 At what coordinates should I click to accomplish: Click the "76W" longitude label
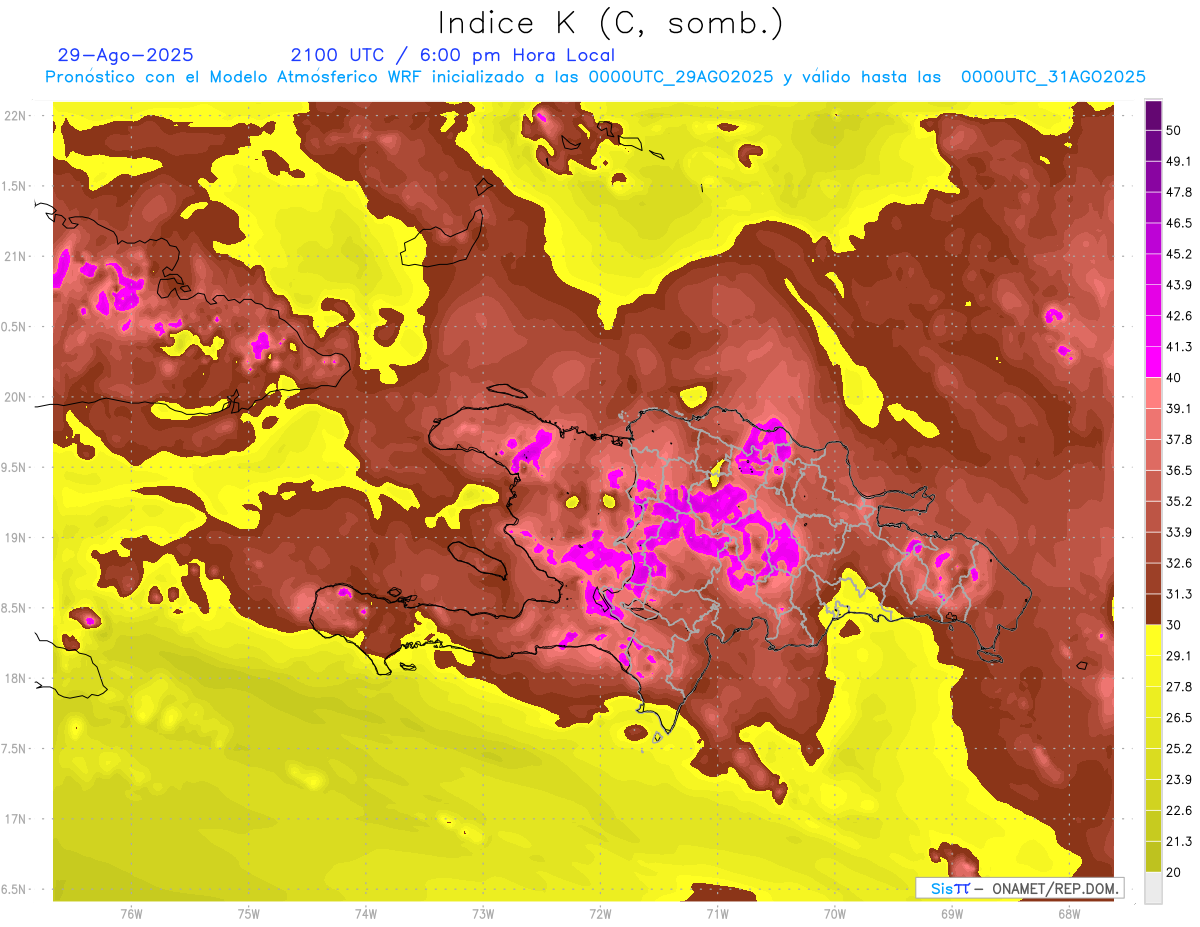coord(131,913)
